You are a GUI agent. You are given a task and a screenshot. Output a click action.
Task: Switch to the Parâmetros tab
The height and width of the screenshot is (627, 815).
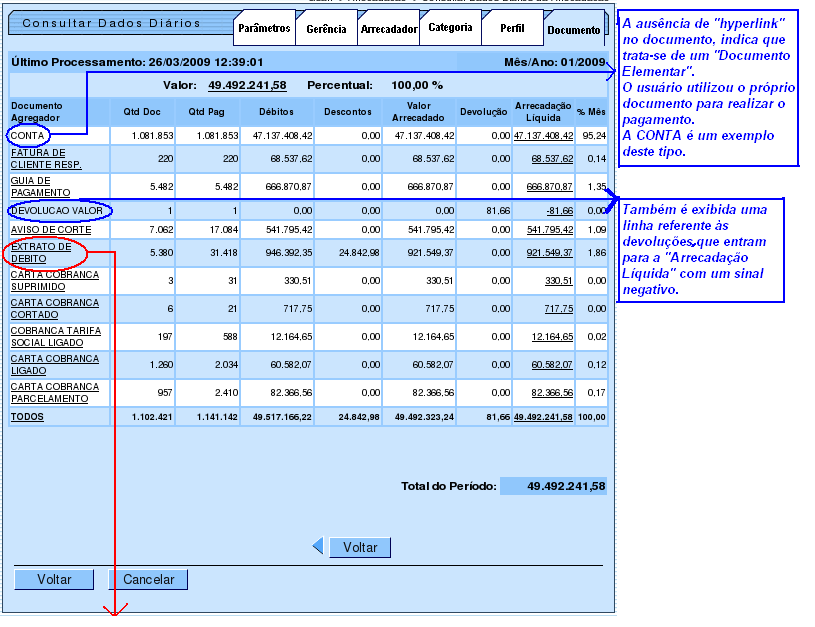click(x=265, y=29)
